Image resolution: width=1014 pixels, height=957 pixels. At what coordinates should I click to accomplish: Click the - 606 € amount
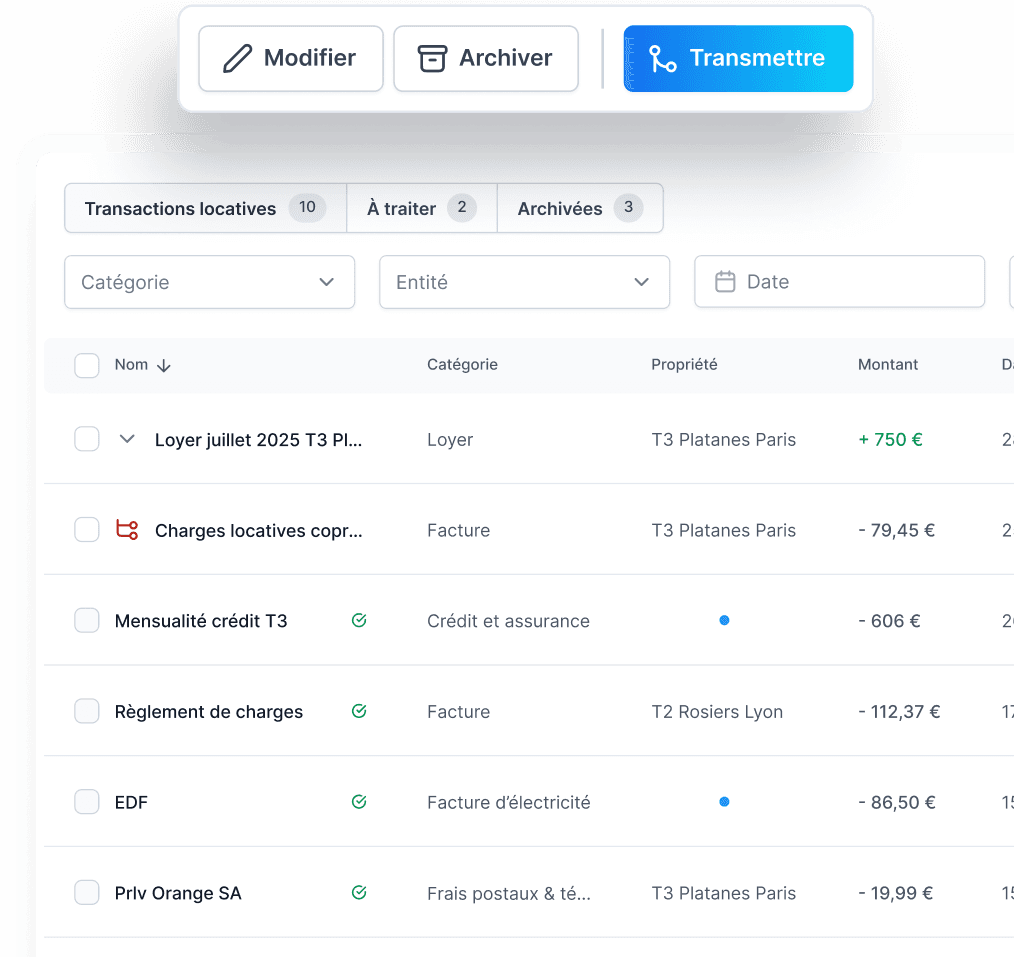click(889, 621)
